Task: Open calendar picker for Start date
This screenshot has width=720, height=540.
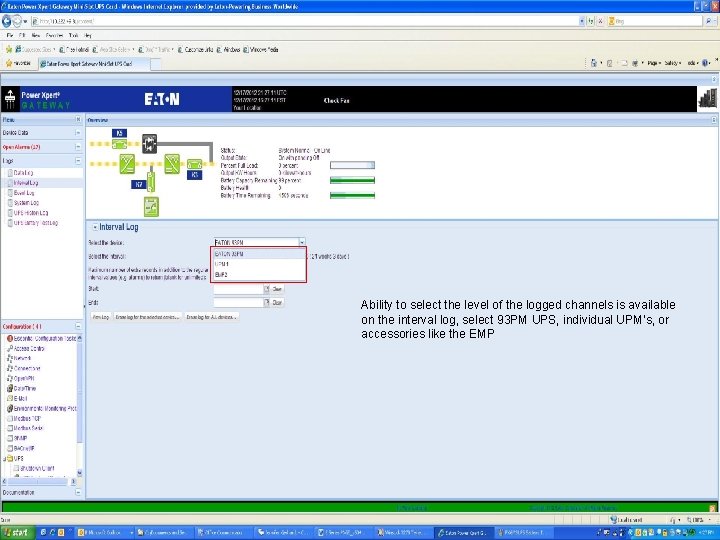Action: pos(266,289)
